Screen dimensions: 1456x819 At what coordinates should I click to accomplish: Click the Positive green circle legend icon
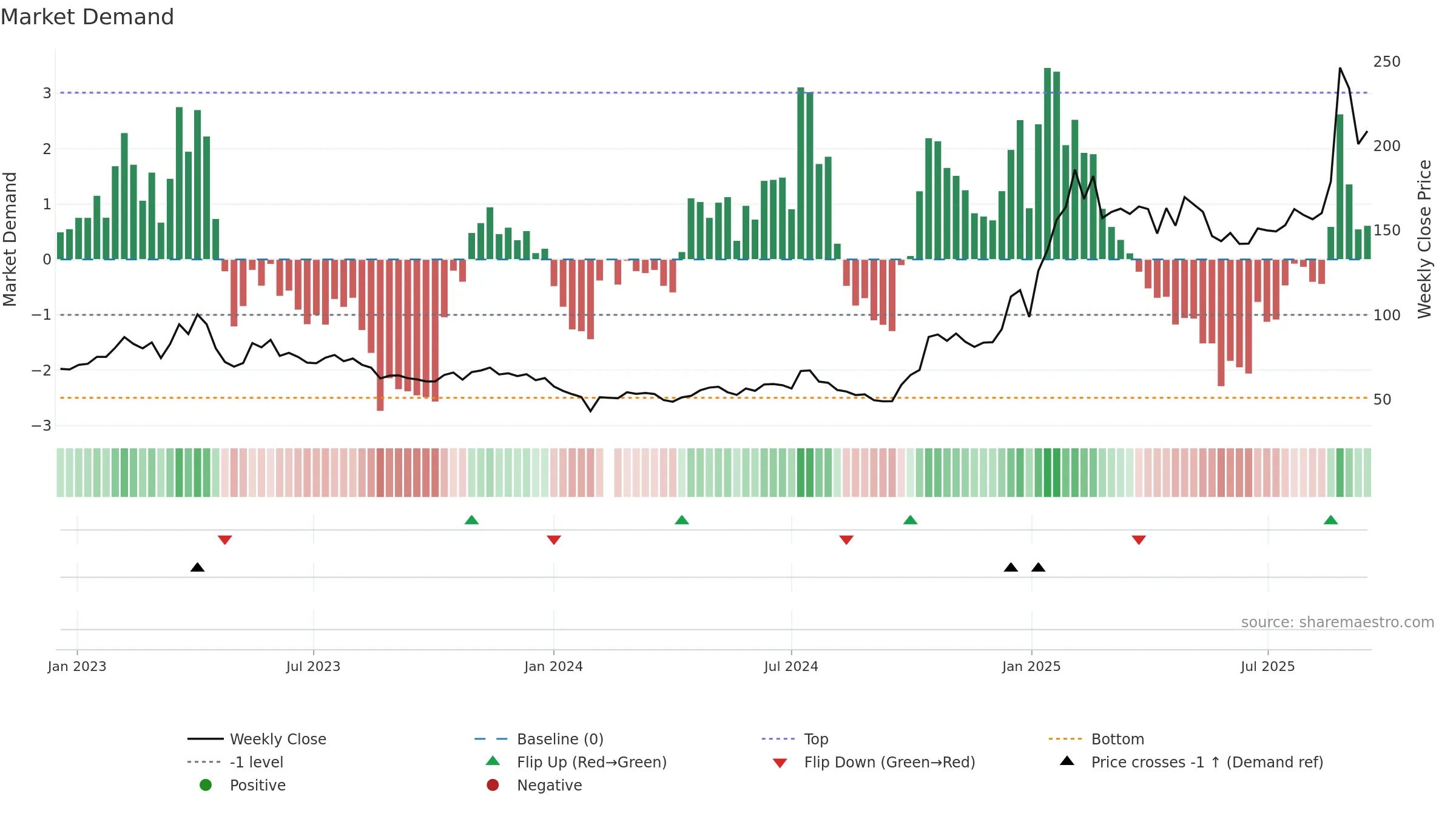(206, 785)
